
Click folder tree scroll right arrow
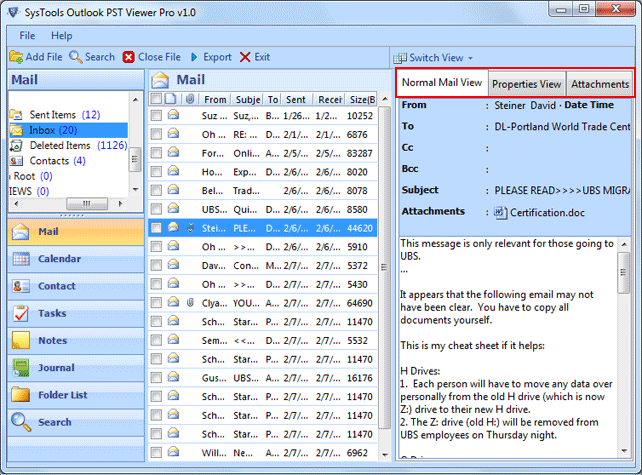click(x=120, y=204)
